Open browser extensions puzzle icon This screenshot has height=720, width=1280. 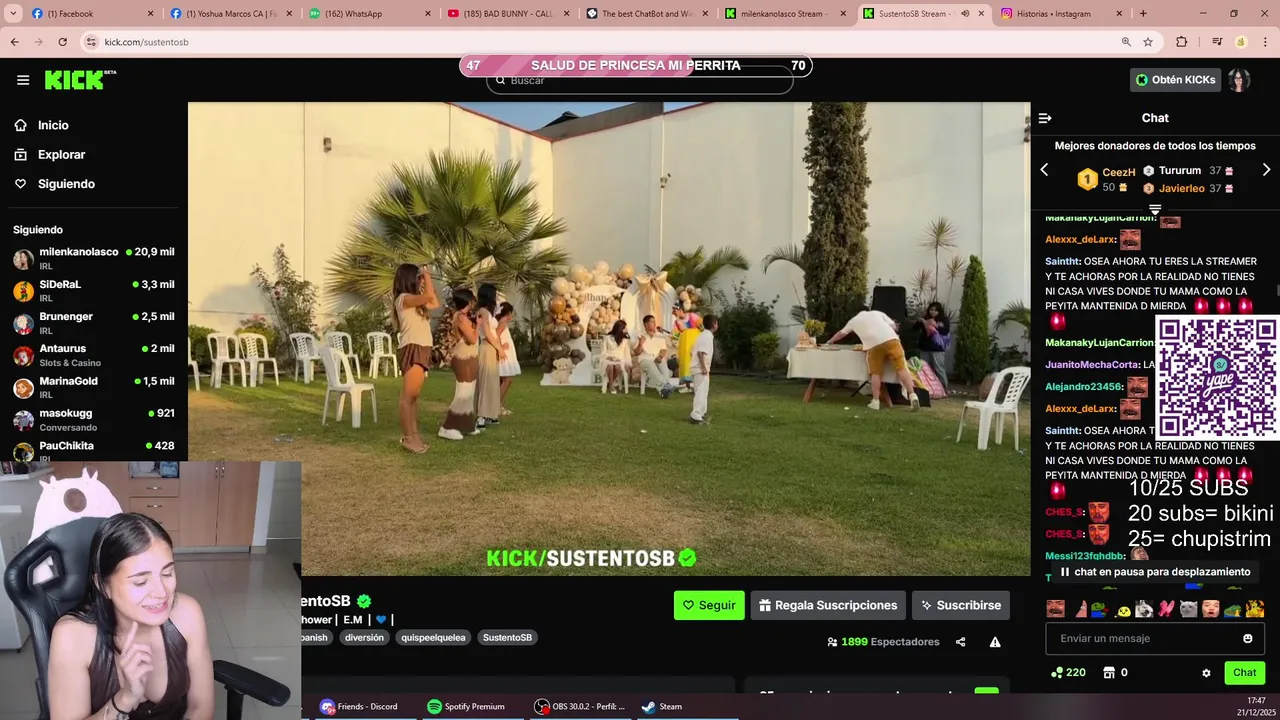pyautogui.click(x=1182, y=42)
